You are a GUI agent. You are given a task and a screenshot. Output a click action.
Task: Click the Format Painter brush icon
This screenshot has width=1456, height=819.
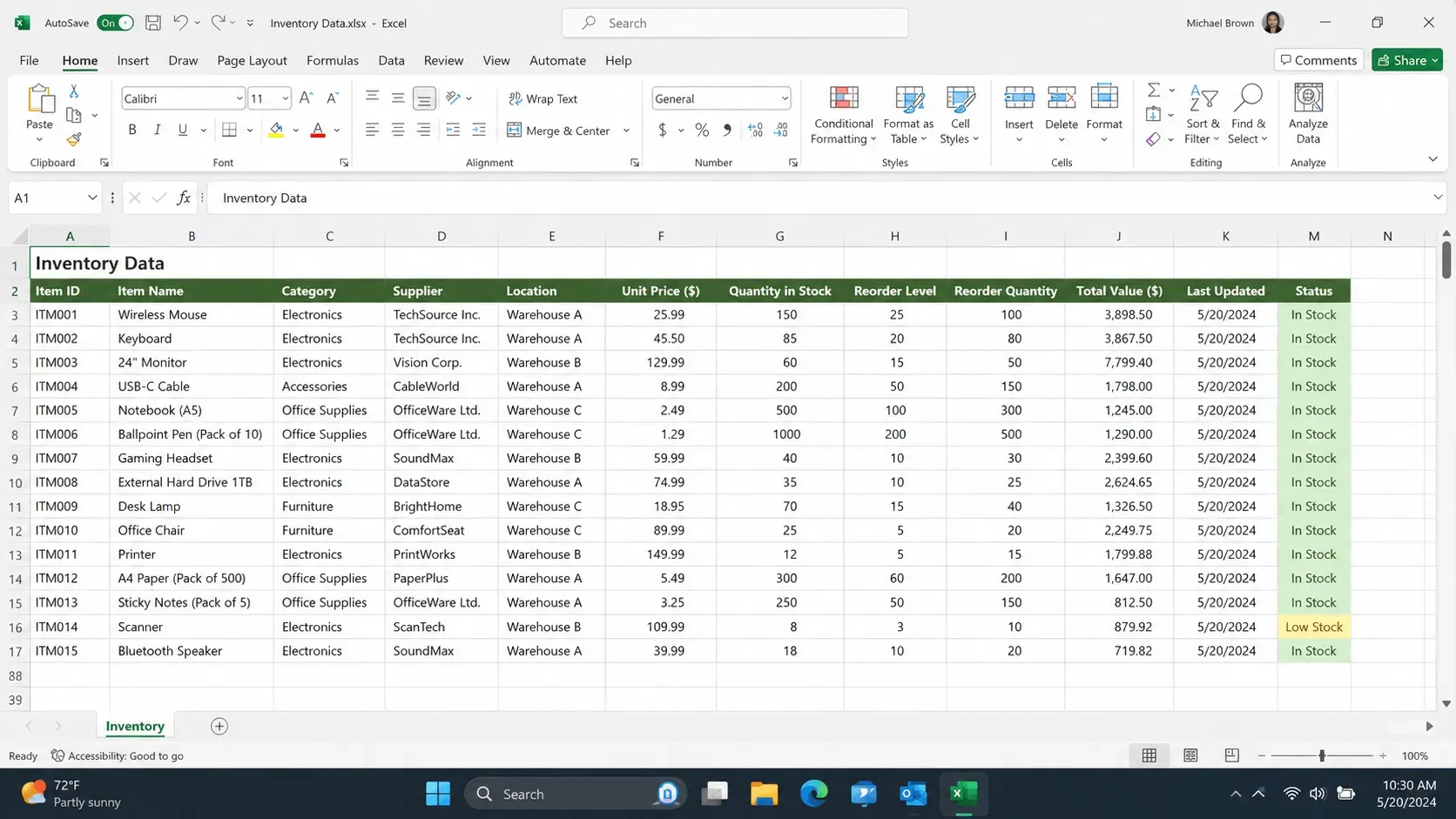(74, 139)
